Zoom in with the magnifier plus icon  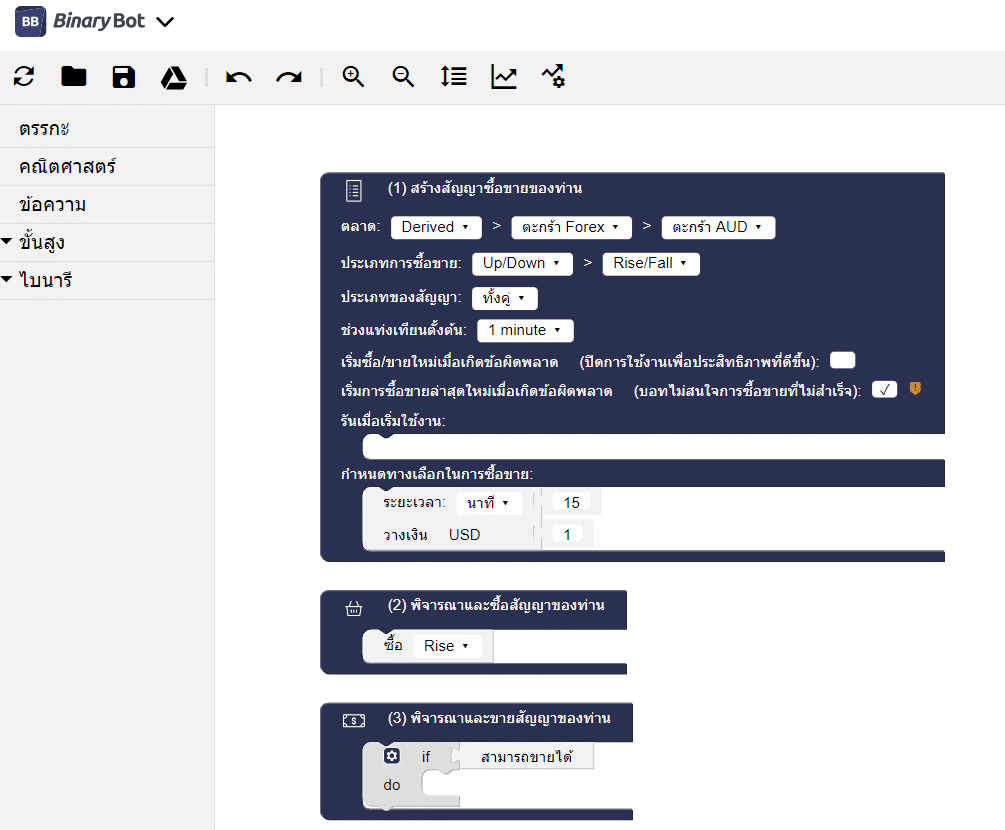click(x=353, y=77)
